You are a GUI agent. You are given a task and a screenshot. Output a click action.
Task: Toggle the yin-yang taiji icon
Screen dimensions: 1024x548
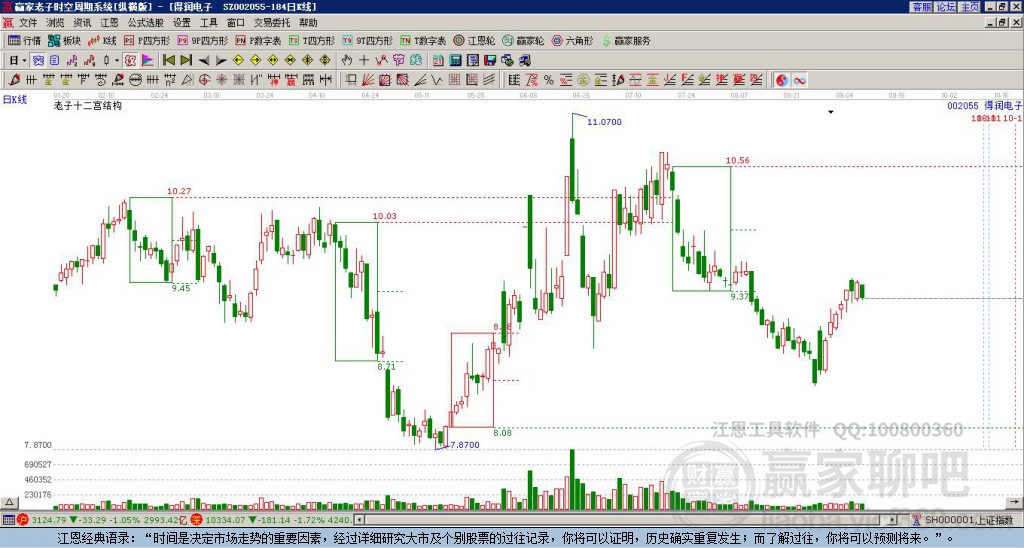pos(782,80)
